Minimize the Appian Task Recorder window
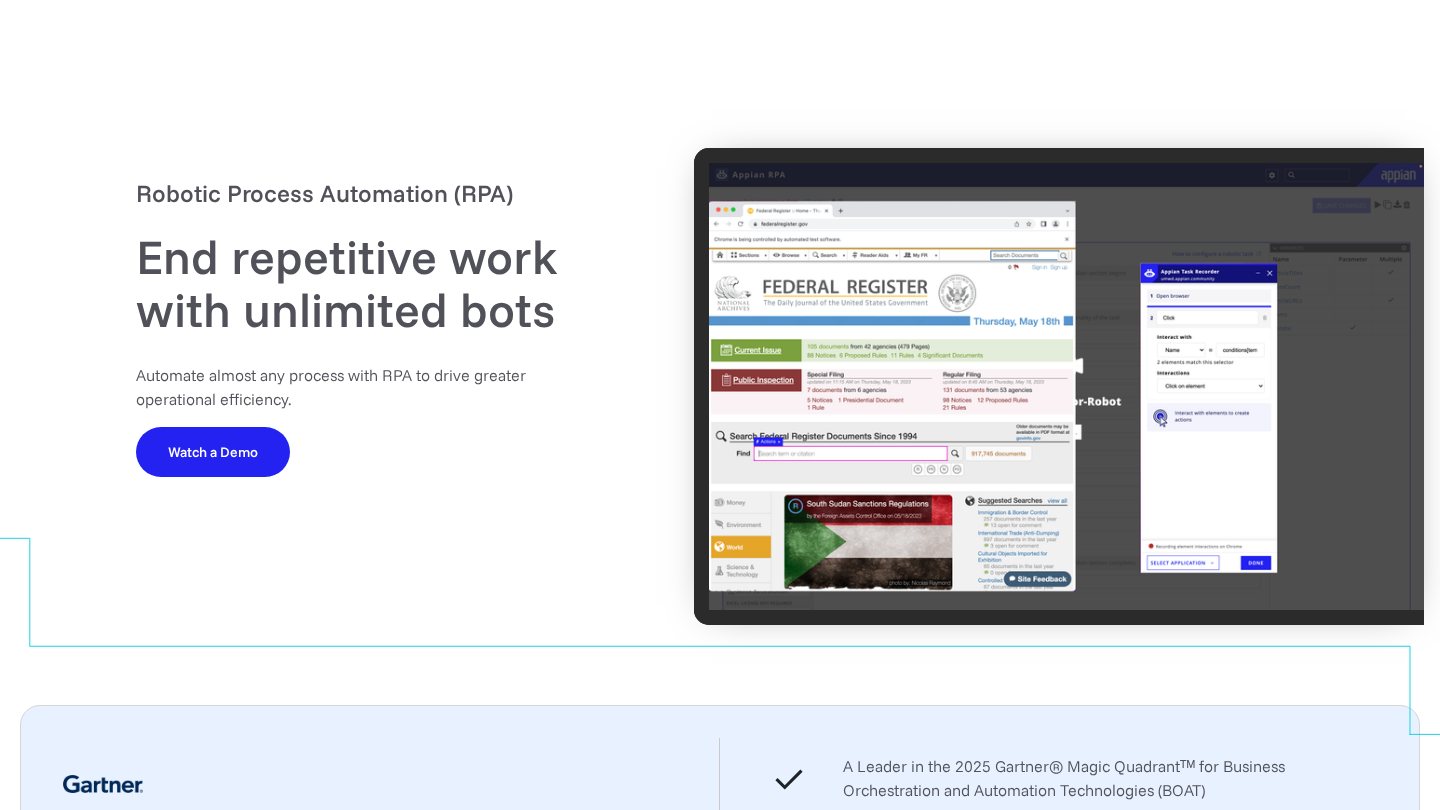The image size is (1440, 810). click(1258, 273)
